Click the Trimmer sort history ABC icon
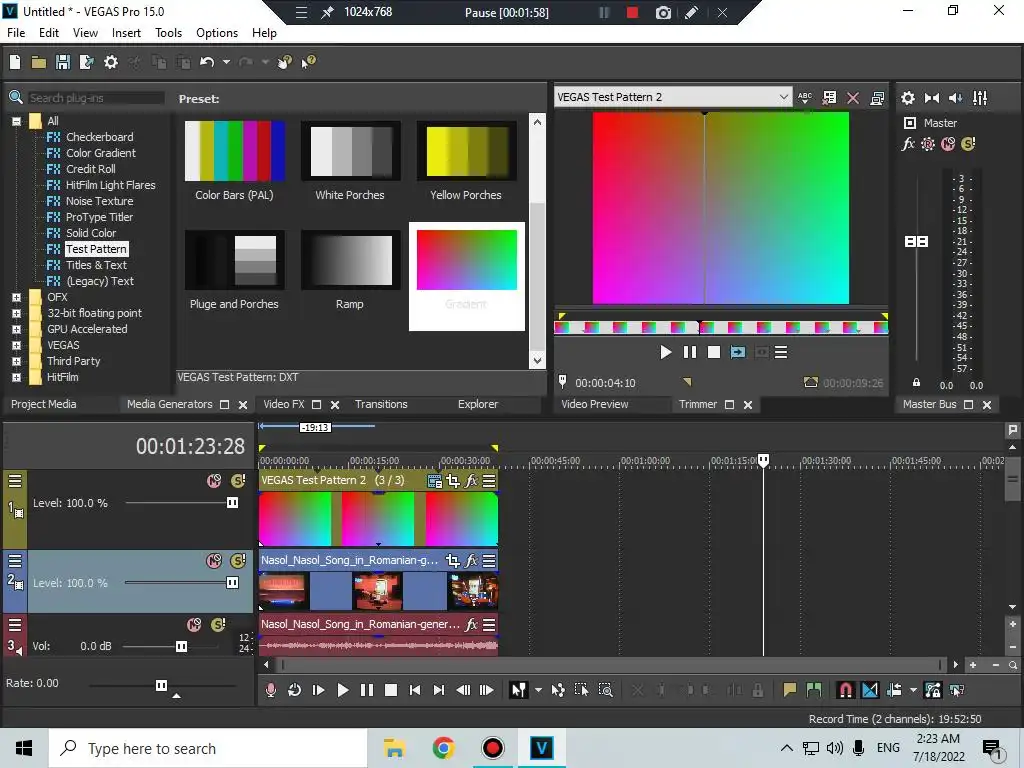 tap(805, 98)
